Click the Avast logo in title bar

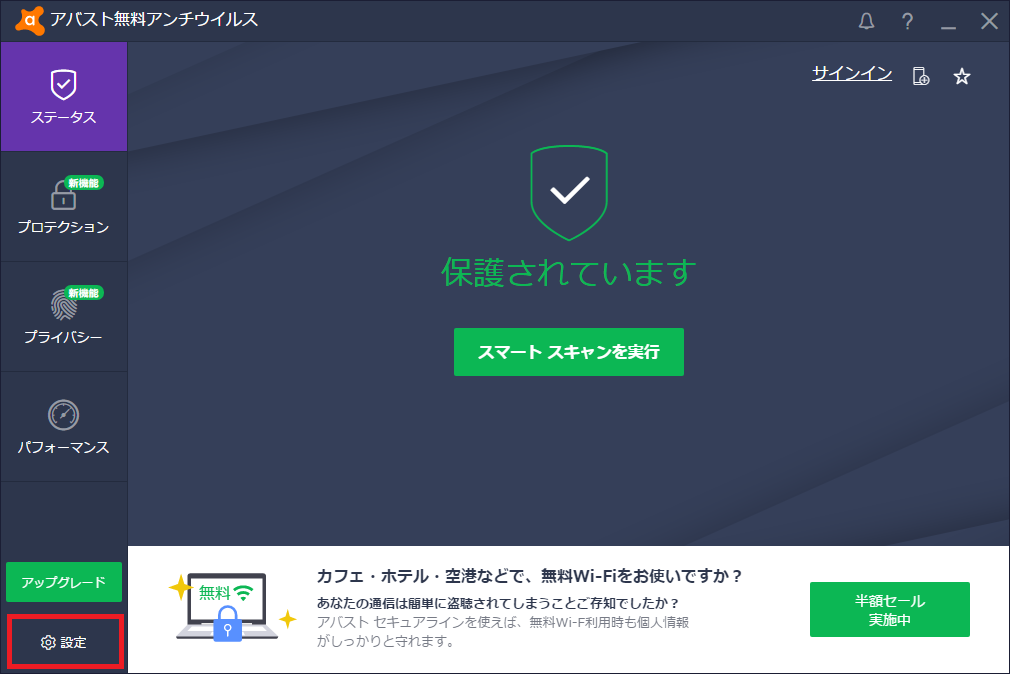(x=30, y=21)
